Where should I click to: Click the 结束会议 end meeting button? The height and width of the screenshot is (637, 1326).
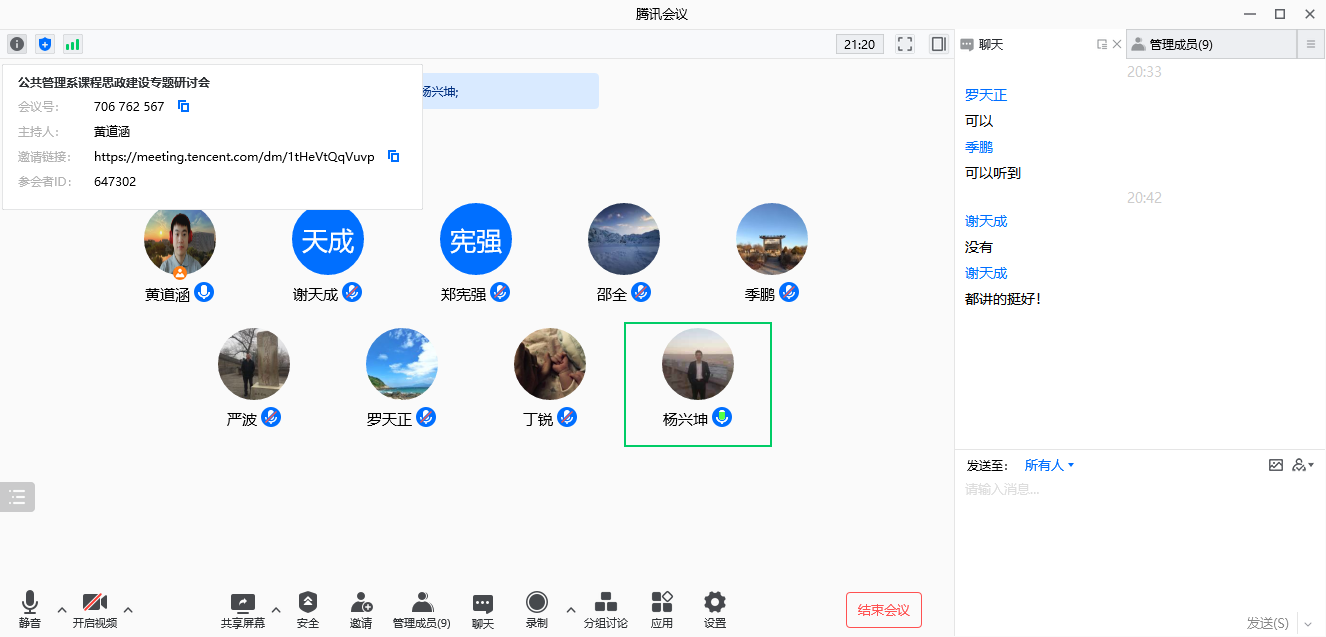[883, 609]
